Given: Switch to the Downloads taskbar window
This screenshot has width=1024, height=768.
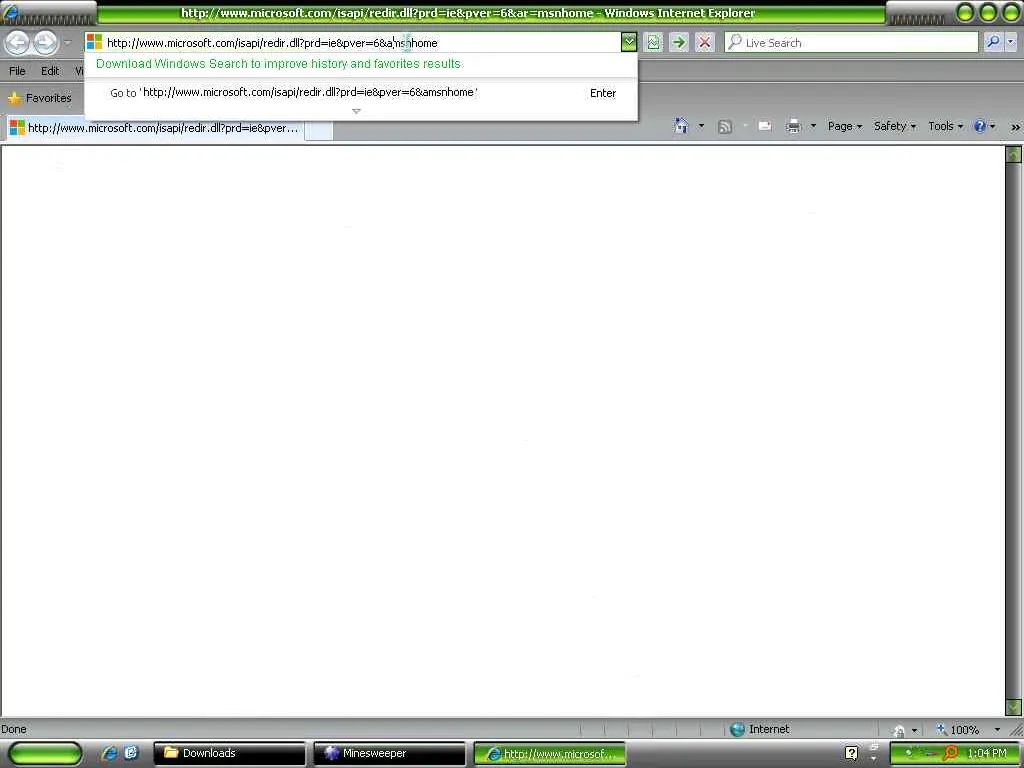Looking at the screenshot, I should click(x=229, y=754).
